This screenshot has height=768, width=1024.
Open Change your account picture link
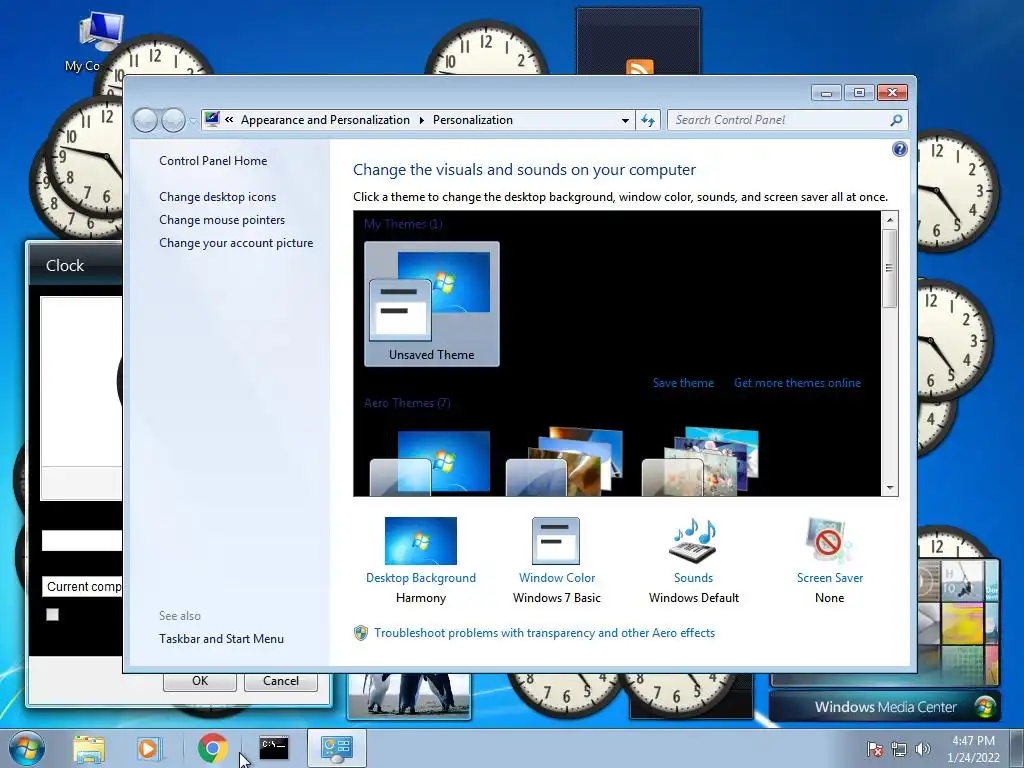click(236, 243)
